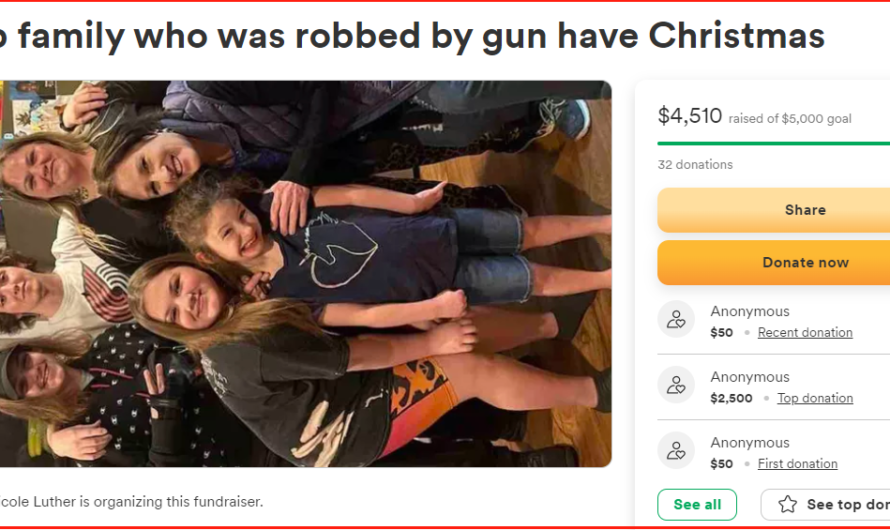Click the $2,500 donation amount
The width and height of the screenshot is (890, 530).
[x=731, y=398]
